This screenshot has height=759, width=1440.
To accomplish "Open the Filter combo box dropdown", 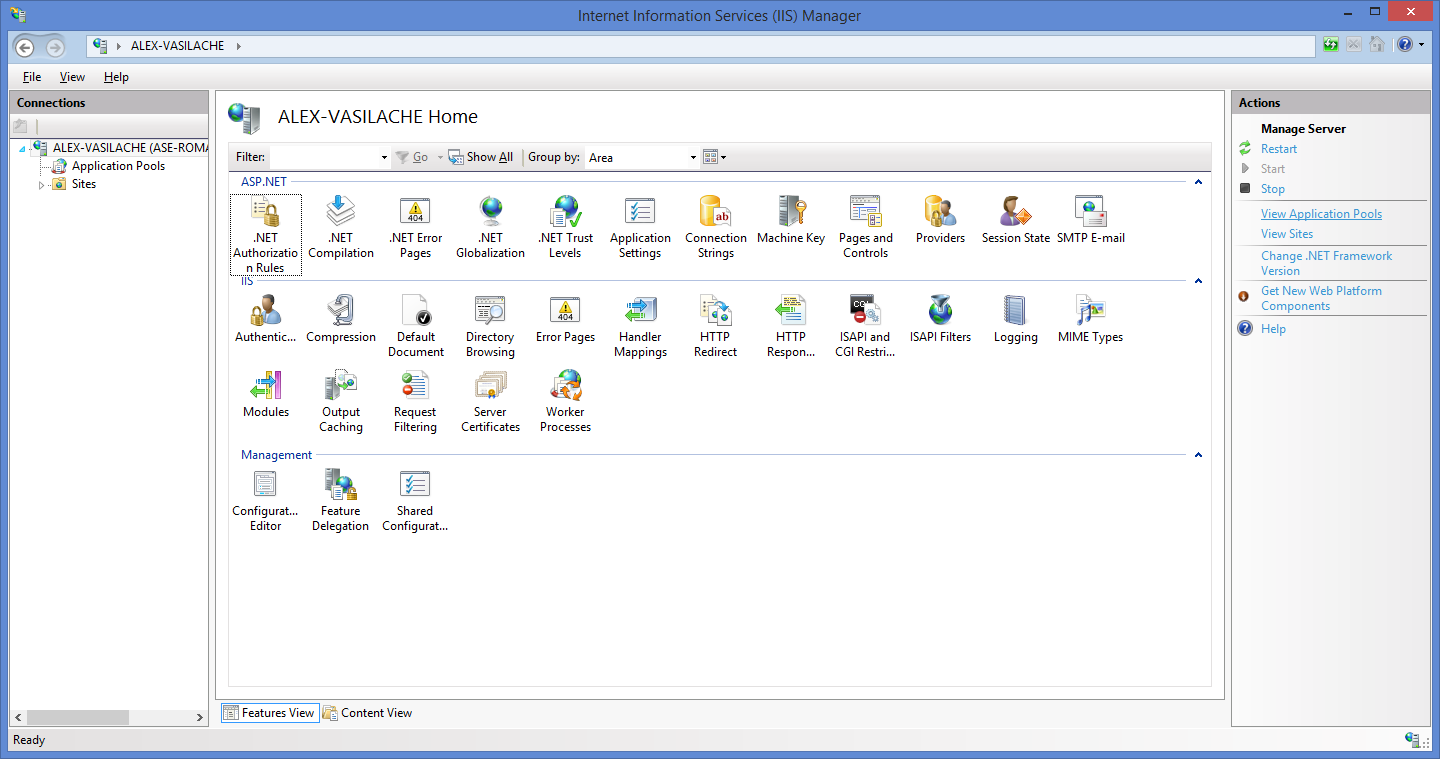I will 384,158.
